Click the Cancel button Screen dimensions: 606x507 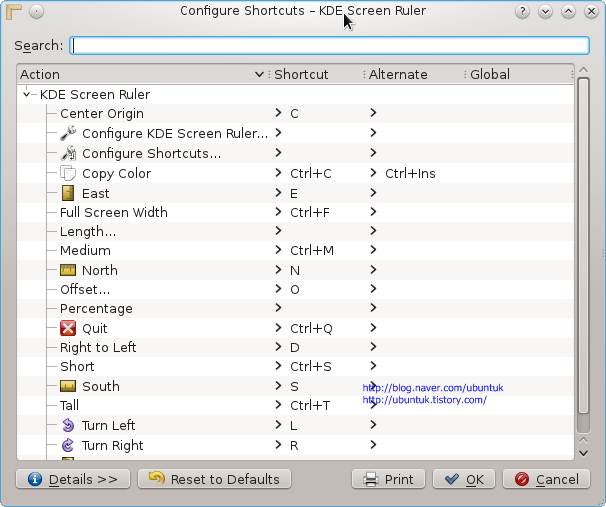pyautogui.click(x=546, y=479)
